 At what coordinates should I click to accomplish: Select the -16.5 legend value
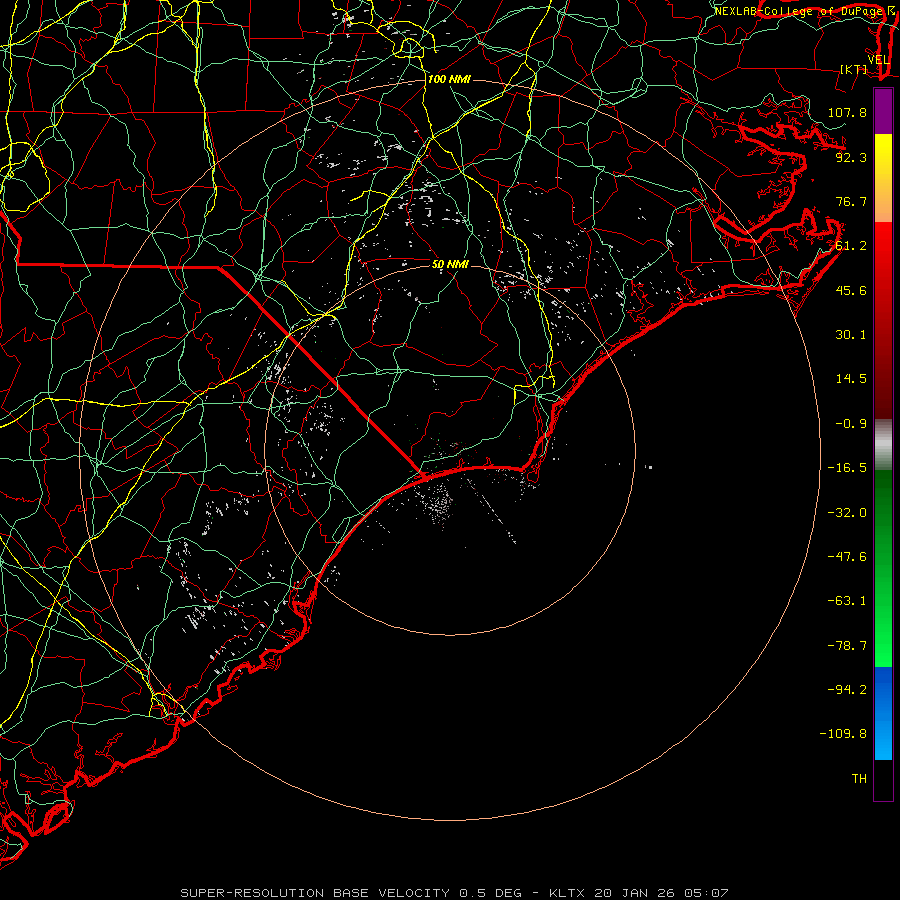(x=847, y=468)
